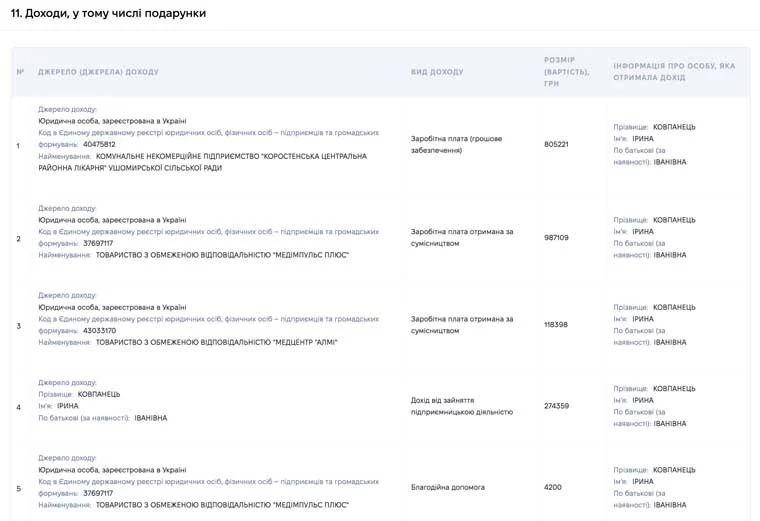
Task: Click row number 3
Action: 19,326
